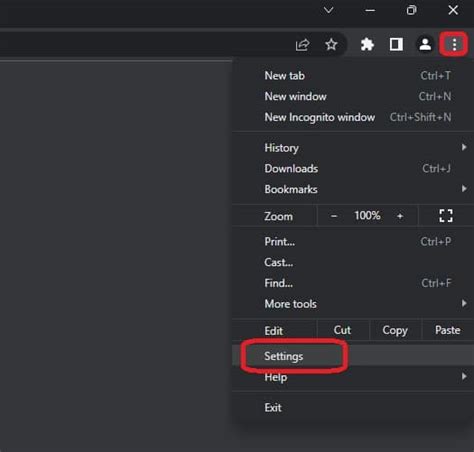Enter fullscreen mode via Zoom row icon
The height and width of the screenshot is (452, 474).
[446, 216]
